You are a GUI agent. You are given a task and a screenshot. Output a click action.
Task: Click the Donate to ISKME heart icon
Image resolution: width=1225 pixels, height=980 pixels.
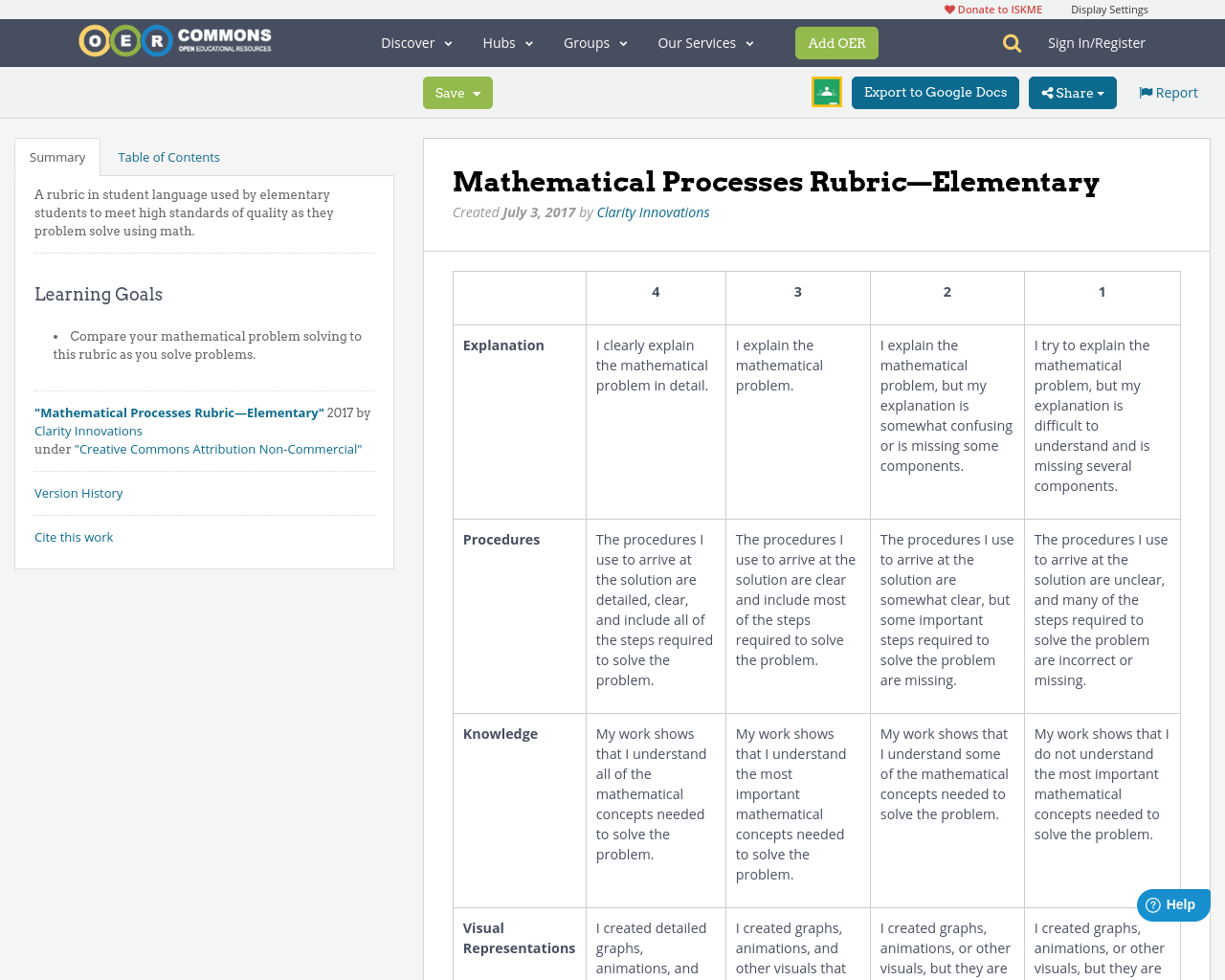click(x=948, y=9)
